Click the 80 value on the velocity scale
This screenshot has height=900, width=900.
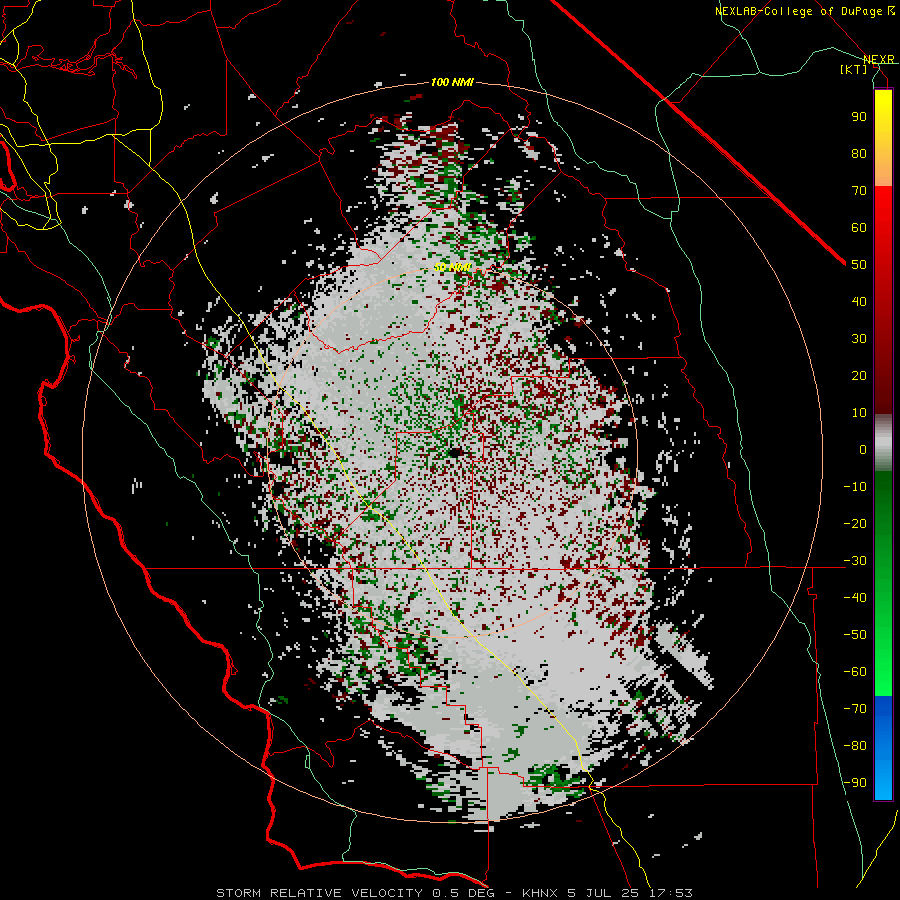pos(859,154)
